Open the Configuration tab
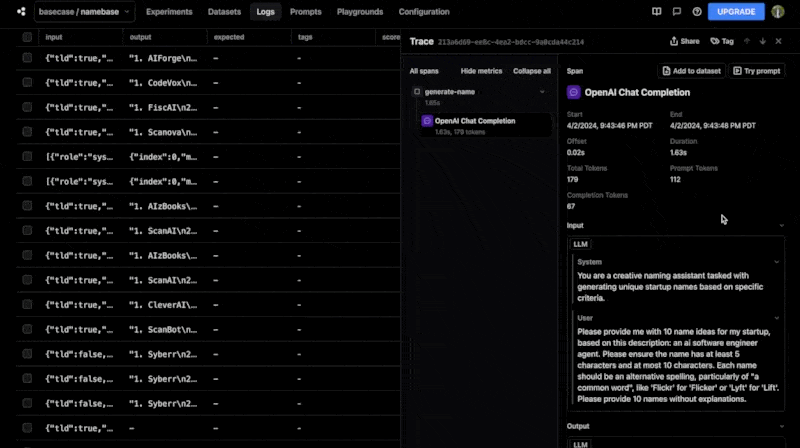Image resolution: width=800 pixels, height=448 pixels. coord(424,12)
